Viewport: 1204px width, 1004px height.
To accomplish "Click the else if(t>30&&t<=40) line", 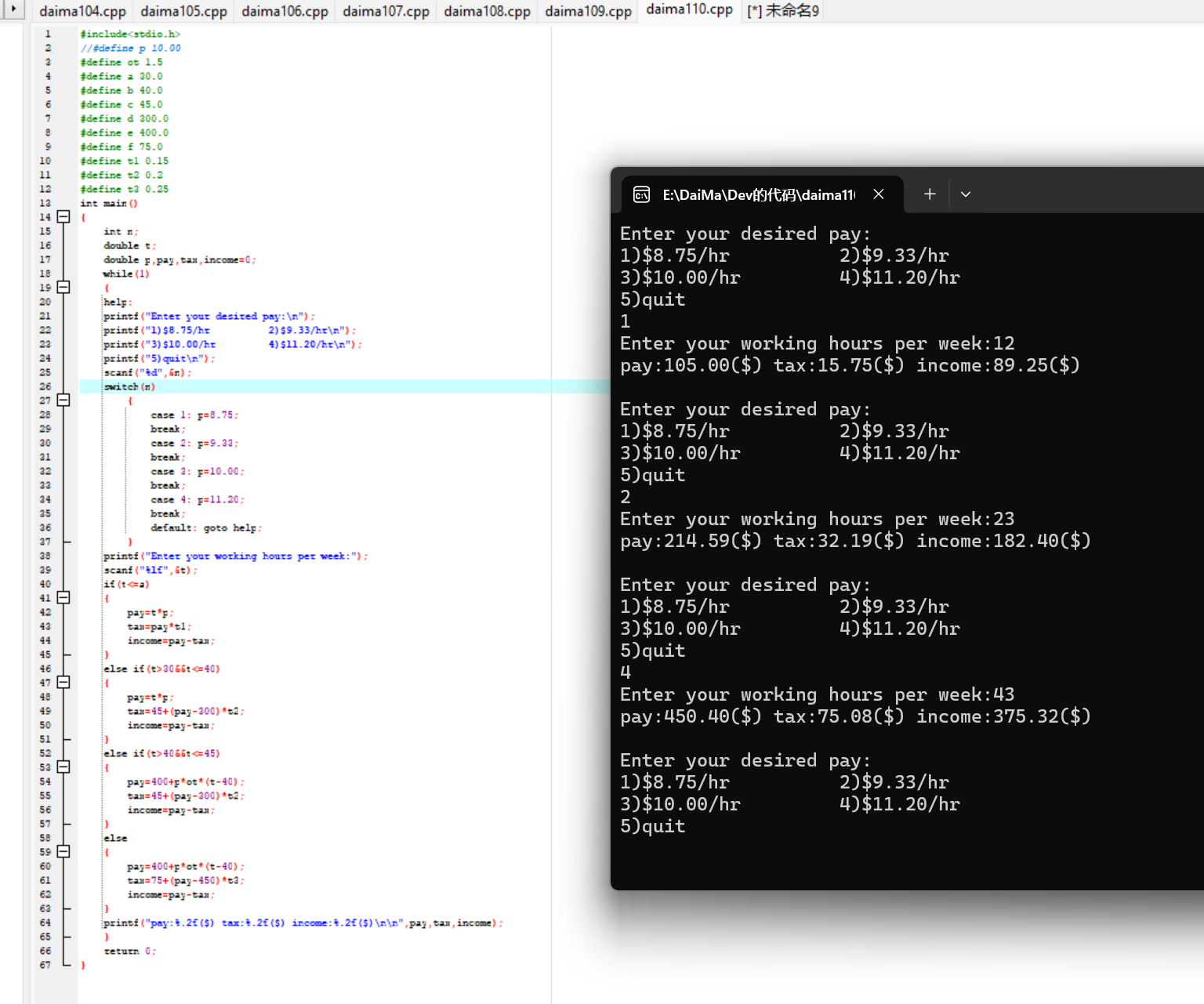I will 161,669.
